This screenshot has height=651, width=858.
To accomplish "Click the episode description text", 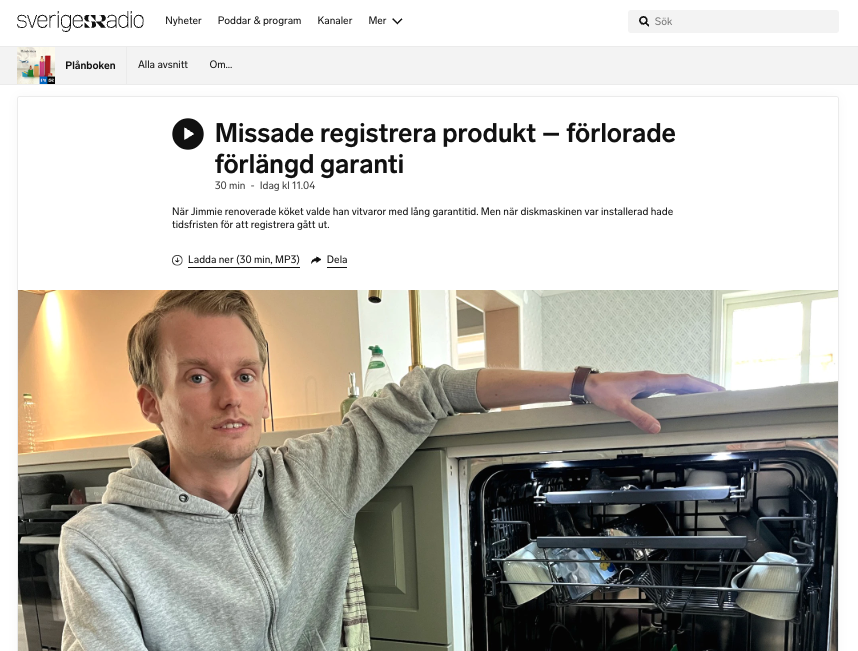I will pyautogui.click(x=422, y=218).
